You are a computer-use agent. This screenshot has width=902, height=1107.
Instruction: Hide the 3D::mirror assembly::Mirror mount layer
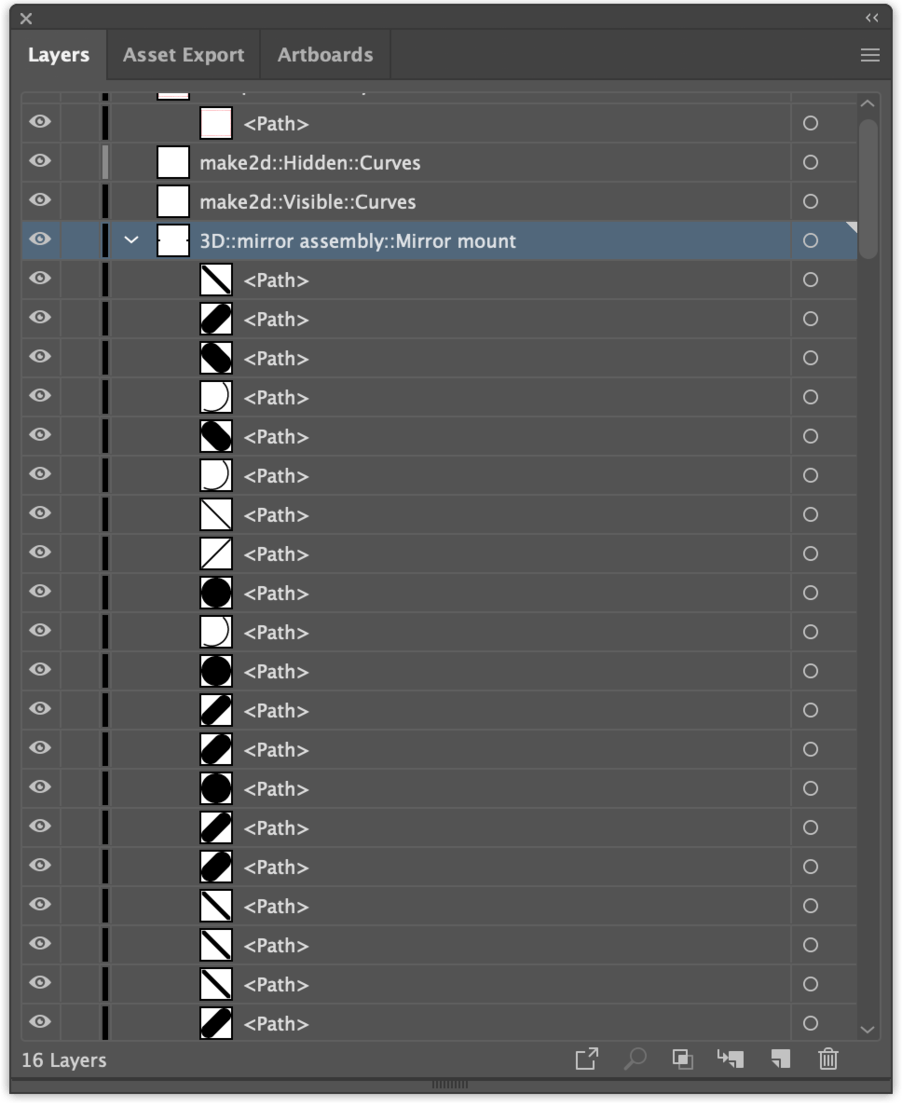coord(40,240)
